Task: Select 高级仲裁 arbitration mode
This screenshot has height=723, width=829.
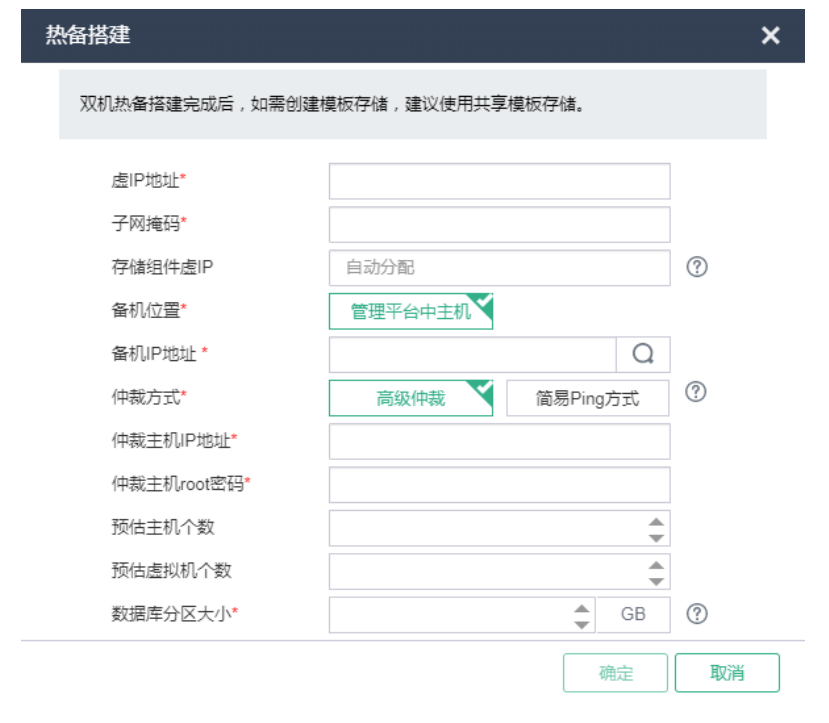Action: tap(411, 398)
